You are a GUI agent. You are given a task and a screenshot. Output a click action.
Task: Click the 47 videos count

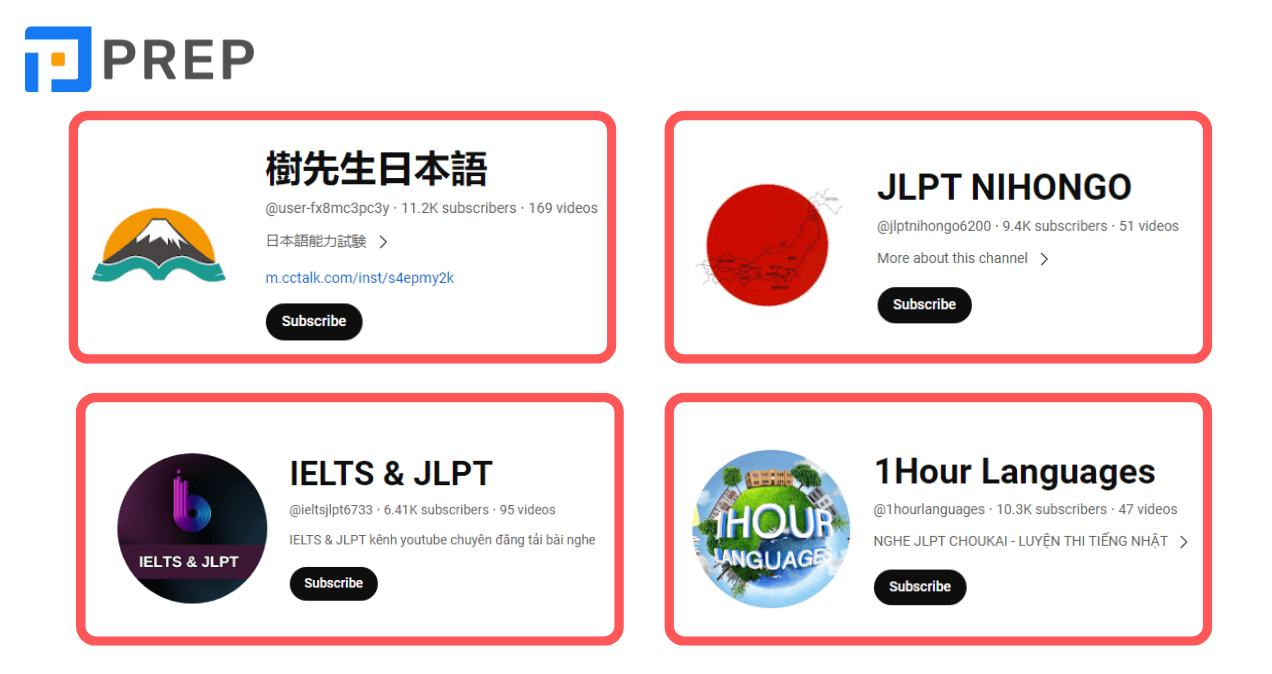[1148, 509]
